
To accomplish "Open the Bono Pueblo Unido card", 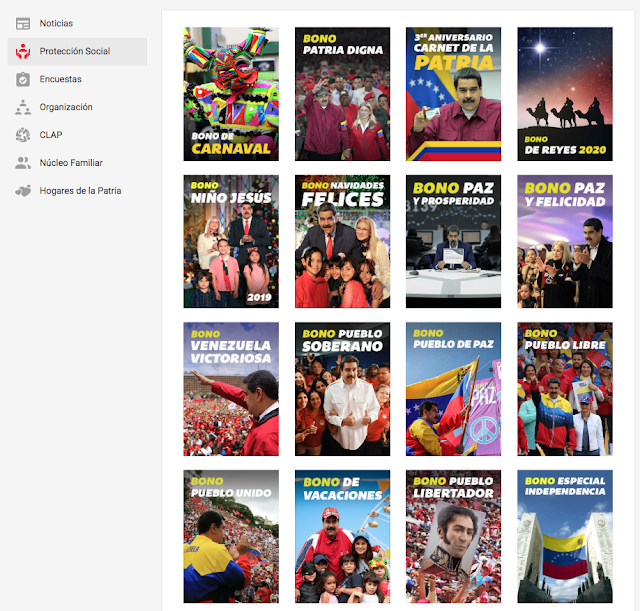I will [x=231, y=536].
